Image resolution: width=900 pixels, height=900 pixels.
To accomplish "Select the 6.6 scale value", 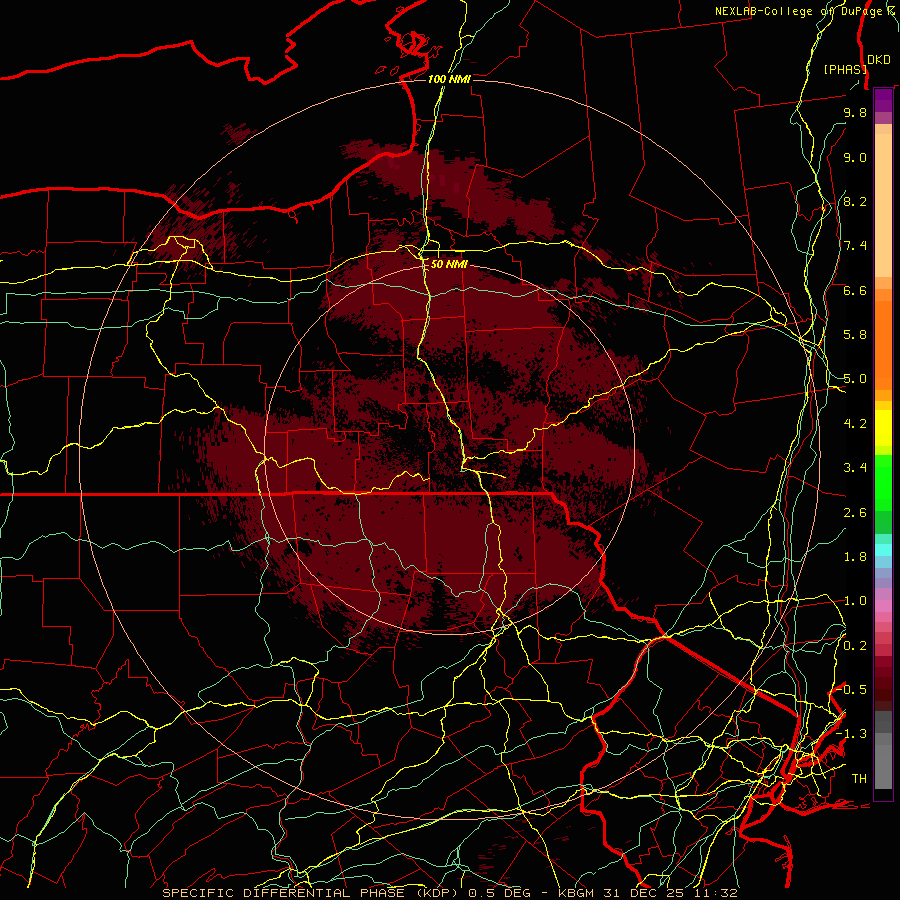I will coord(855,290).
